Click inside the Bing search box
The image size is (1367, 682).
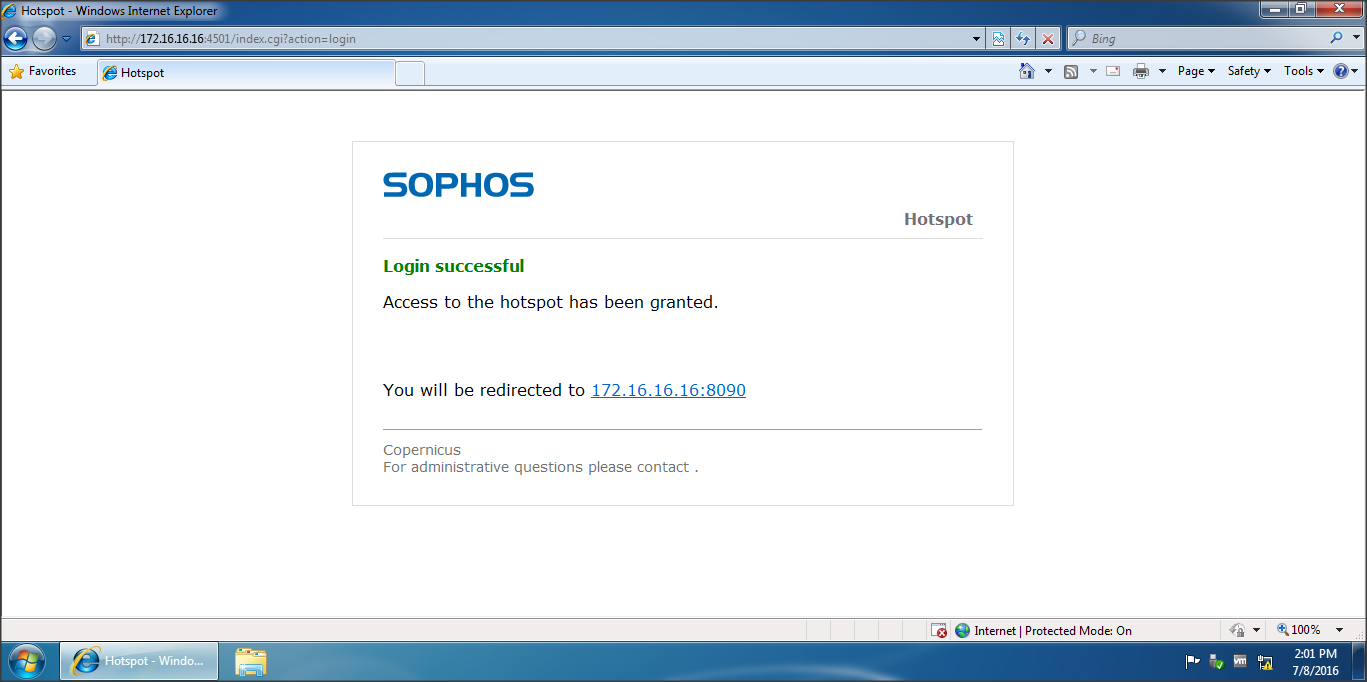[1200, 39]
